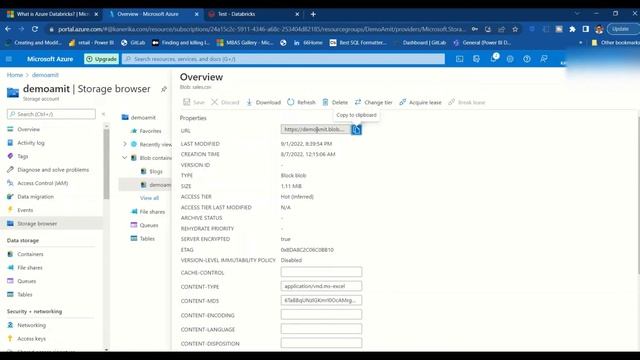Go to demoamit breadcrumb link

click(x=45, y=75)
